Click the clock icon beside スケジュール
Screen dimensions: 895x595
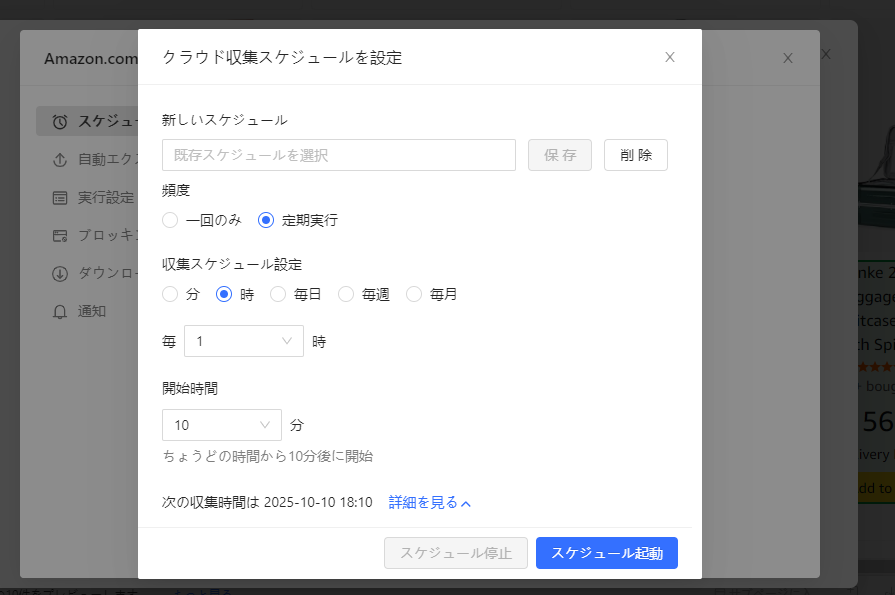pyautogui.click(x=60, y=122)
